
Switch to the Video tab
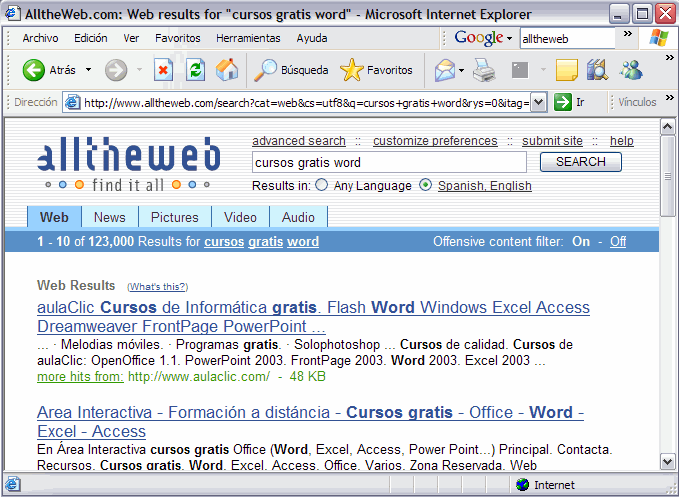(x=240, y=217)
